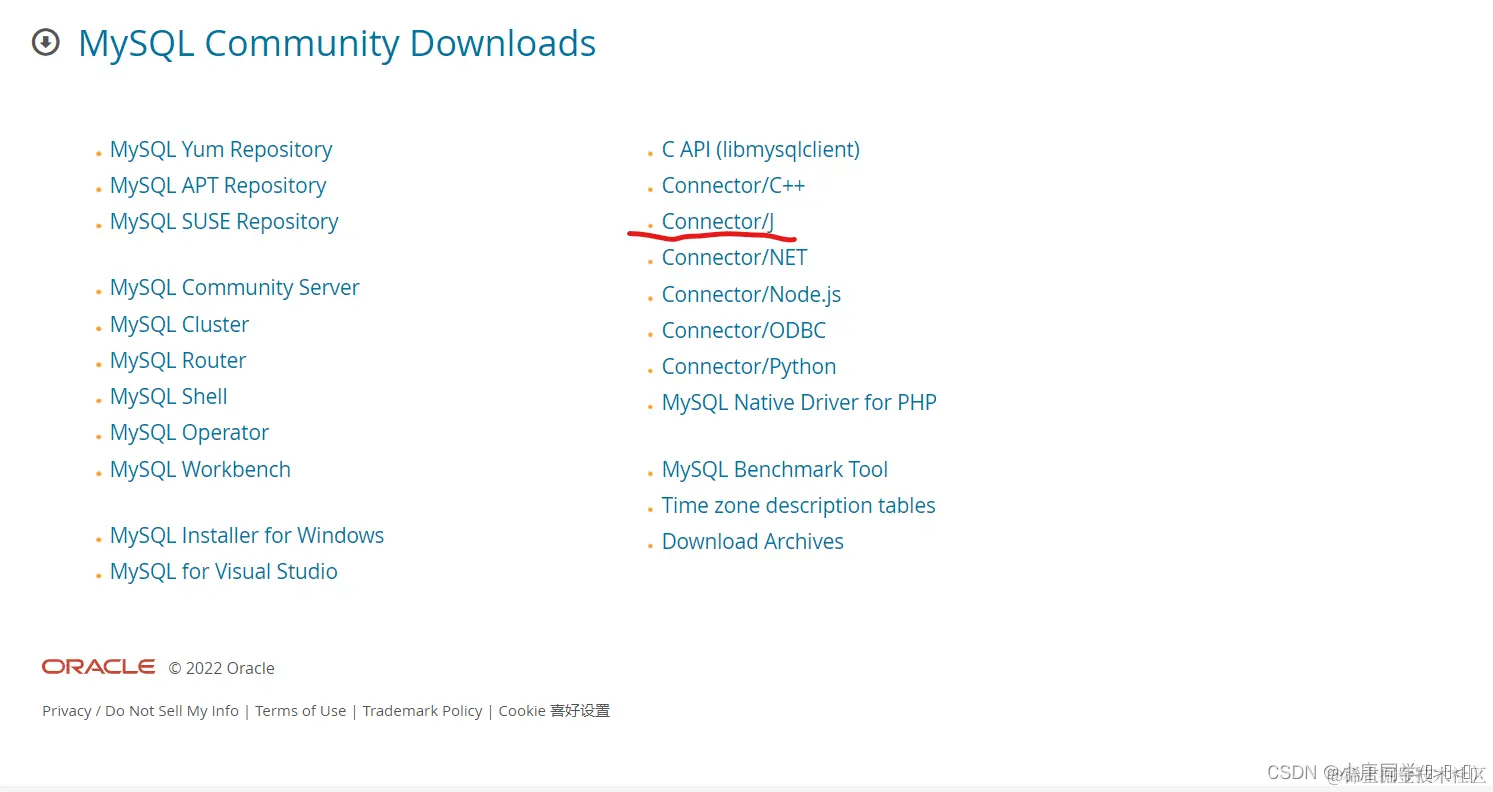The height and width of the screenshot is (792, 1493).
Task: Go to Connector/NET downloads
Action: 735,257
